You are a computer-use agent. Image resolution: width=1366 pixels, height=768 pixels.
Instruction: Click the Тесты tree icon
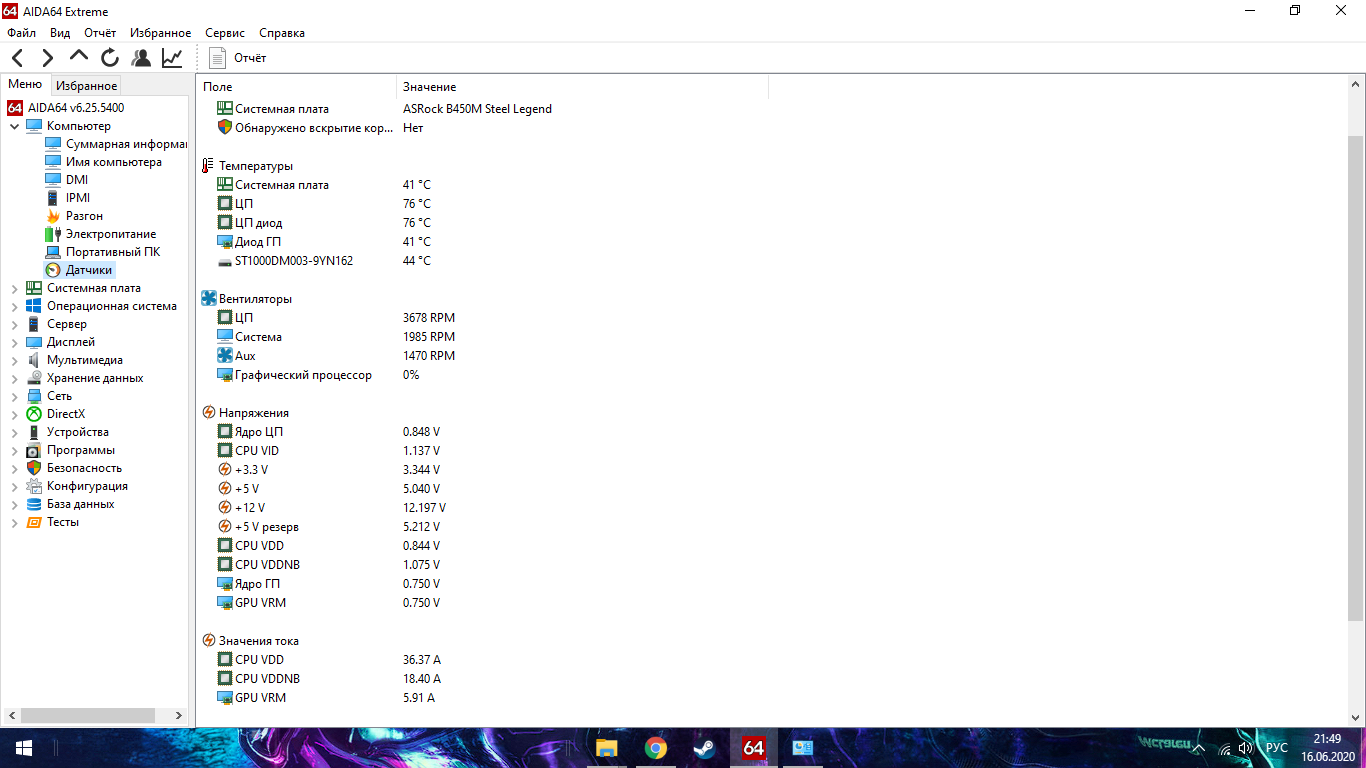coord(34,522)
